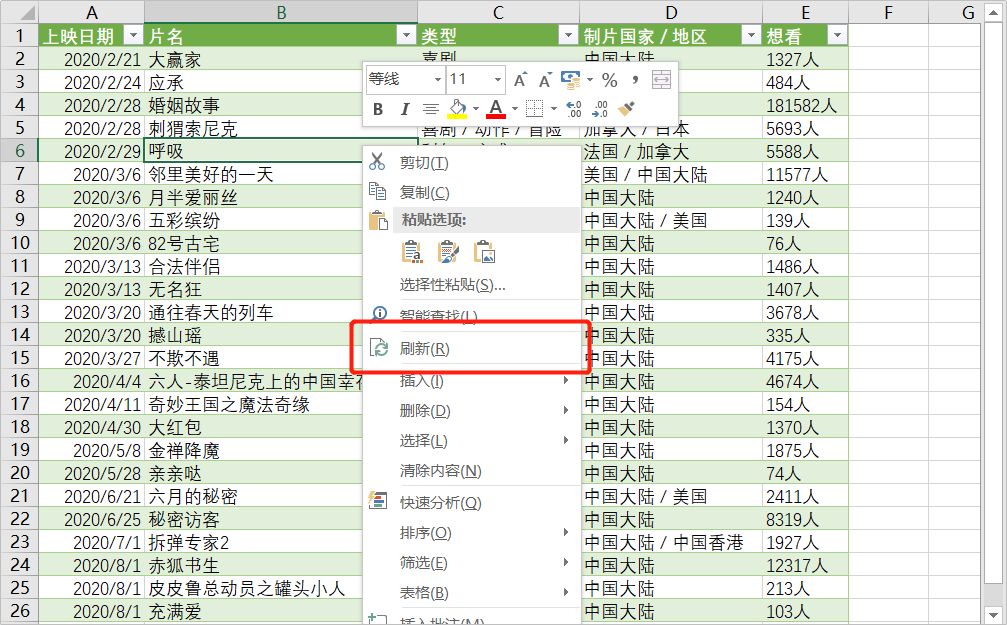1007x625 pixels.
Task: Click cell containing 法国 / 加拿大
Action: point(671,151)
